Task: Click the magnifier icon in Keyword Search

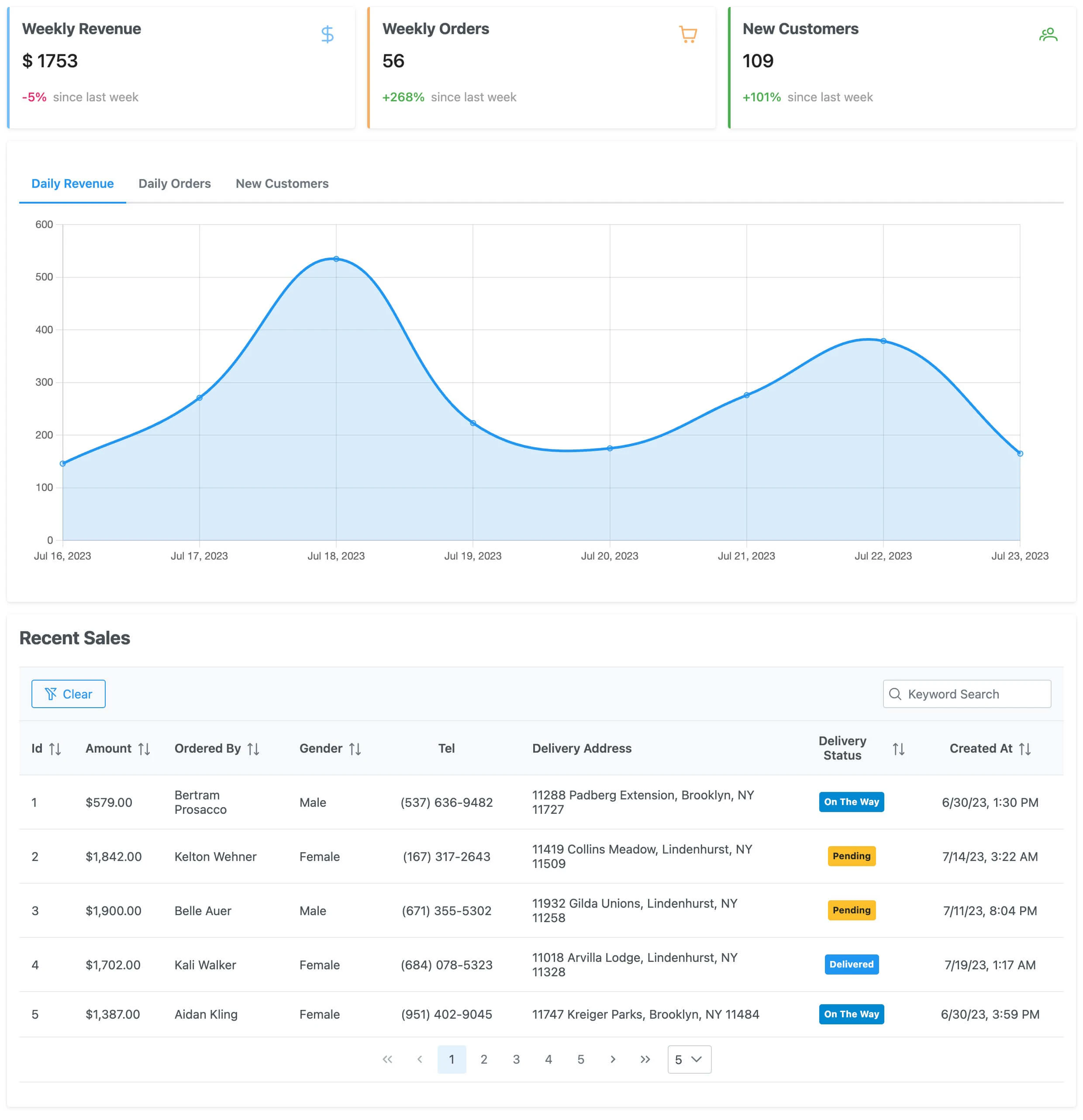Action: [x=895, y=694]
